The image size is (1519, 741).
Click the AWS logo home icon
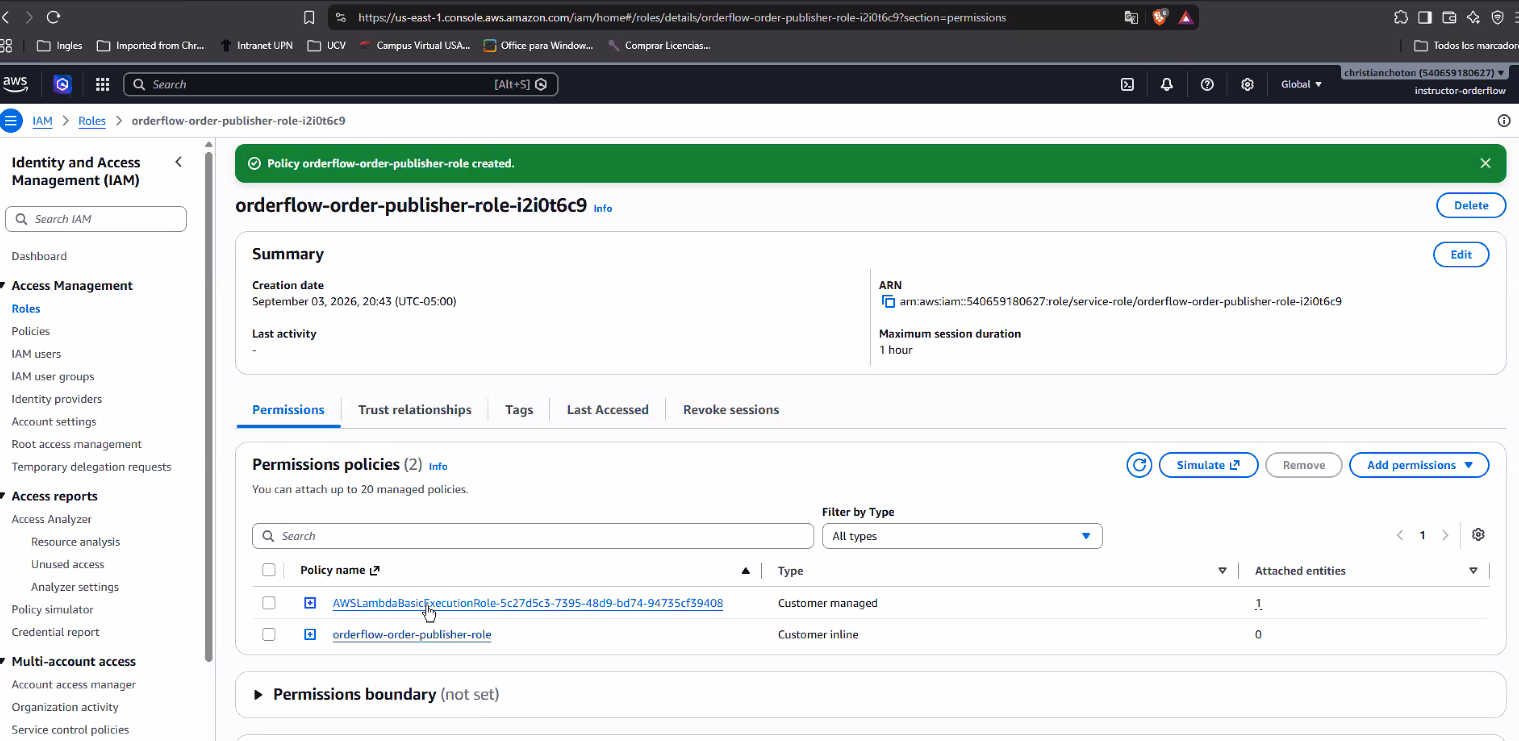tap(15, 84)
